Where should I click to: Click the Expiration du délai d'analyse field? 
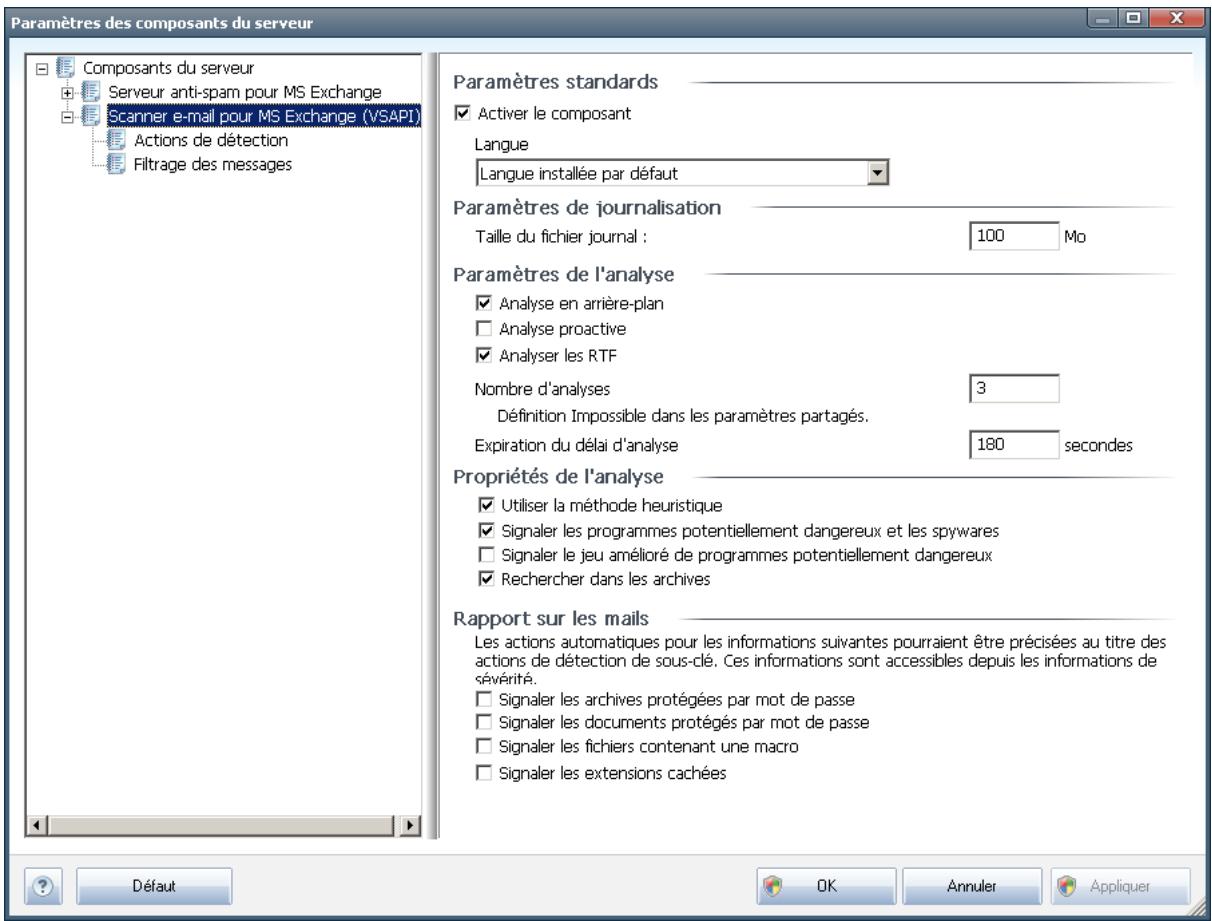(x=1014, y=447)
